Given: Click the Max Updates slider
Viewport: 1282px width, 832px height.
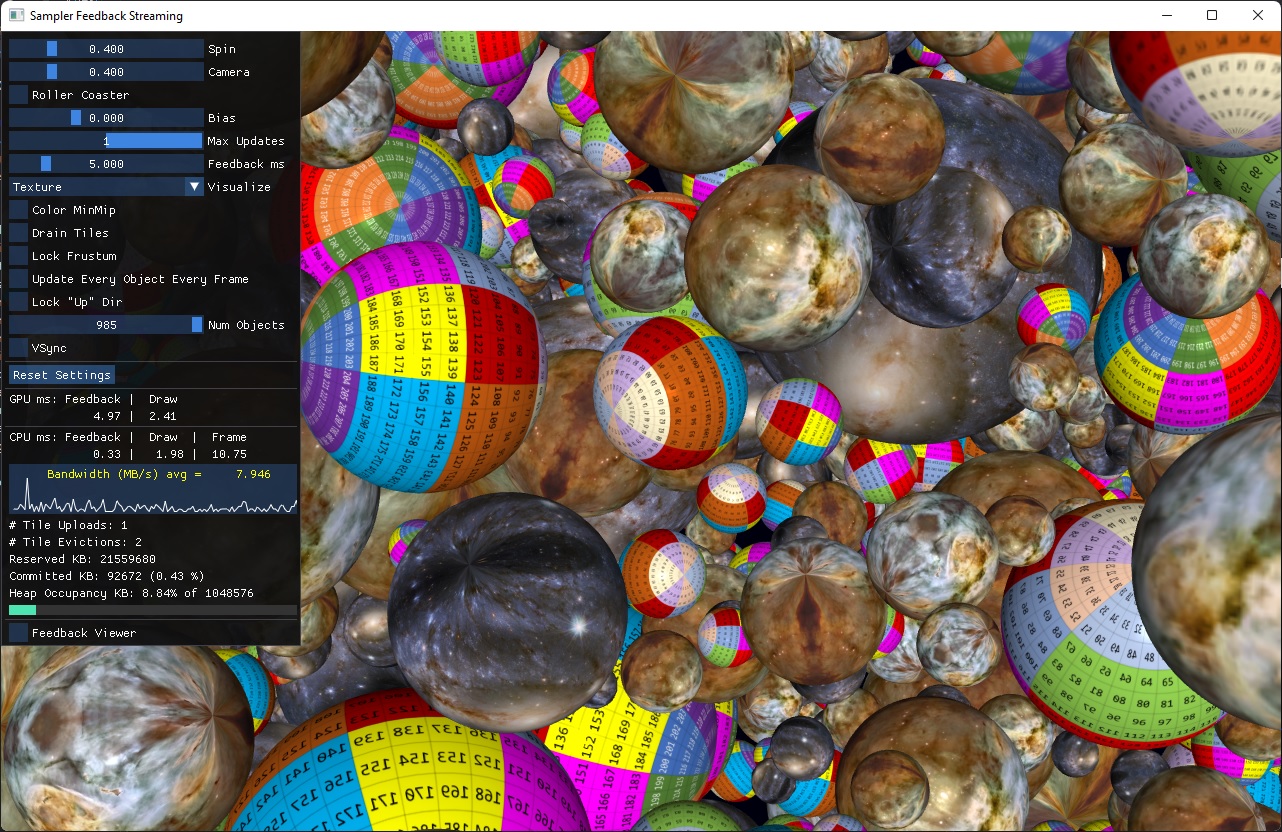Looking at the screenshot, I should coord(106,141).
